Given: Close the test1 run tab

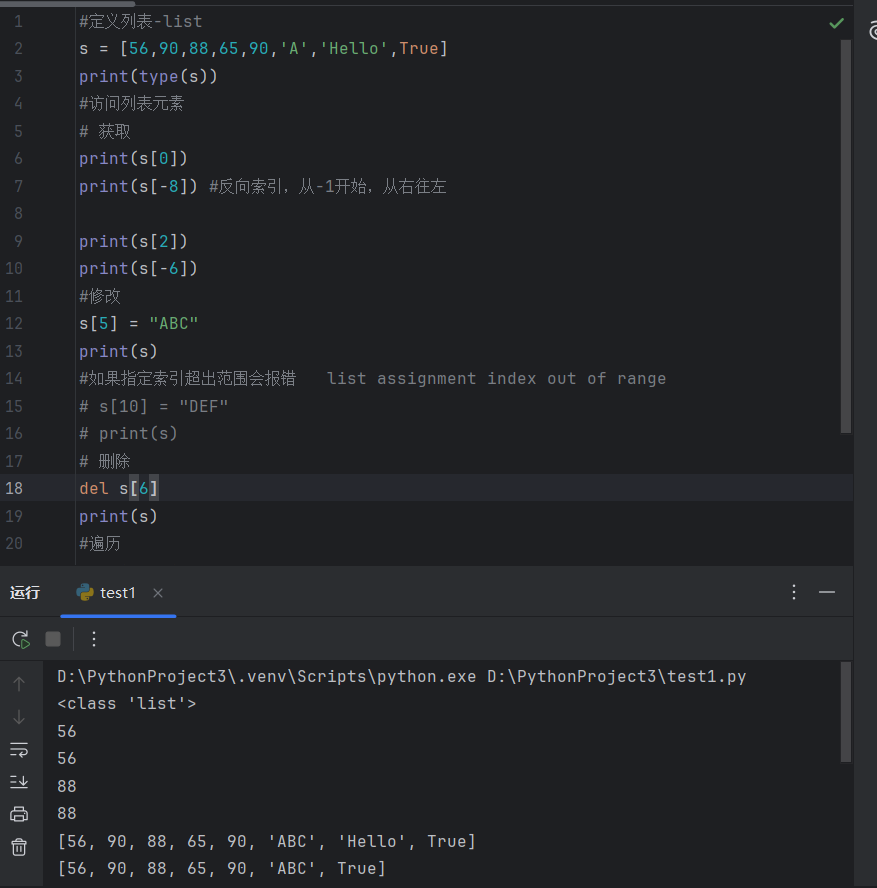Looking at the screenshot, I should [158, 593].
